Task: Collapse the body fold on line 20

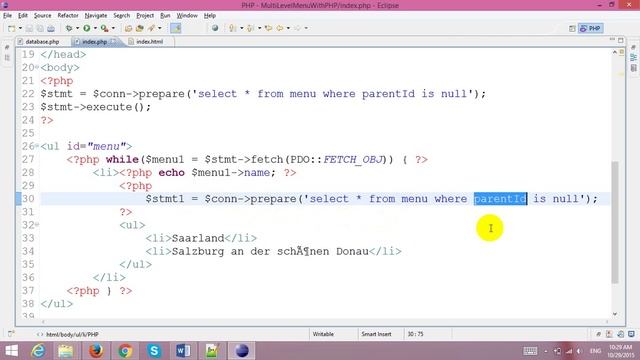Action: coord(37,67)
